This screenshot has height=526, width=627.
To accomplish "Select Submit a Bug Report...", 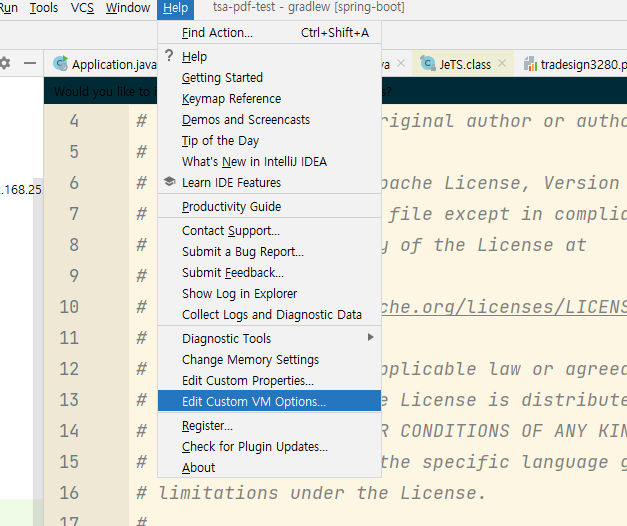I will (269, 252).
